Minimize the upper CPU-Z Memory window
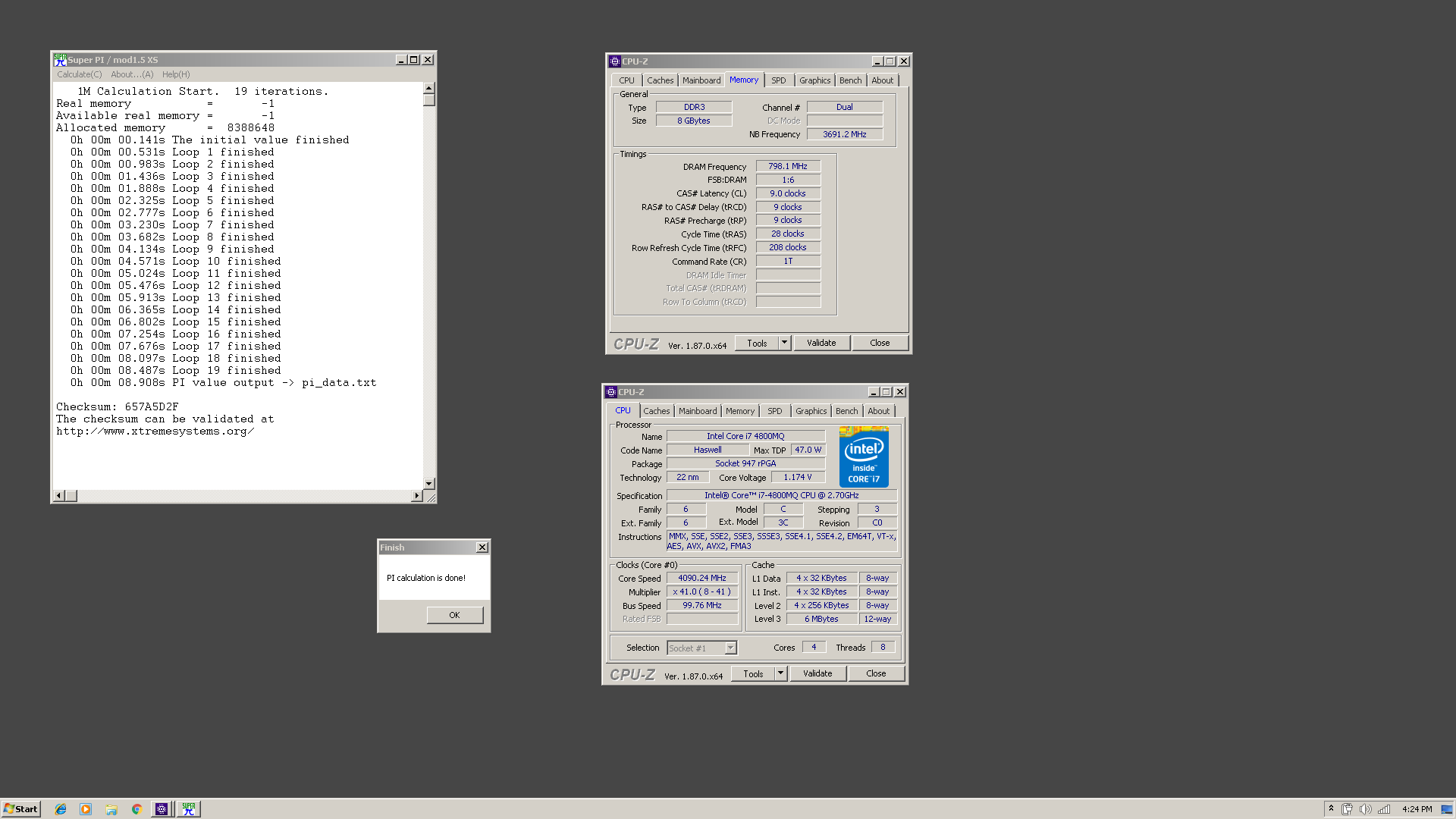The image size is (1456, 819). pyautogui.click(x=877, y=61)
